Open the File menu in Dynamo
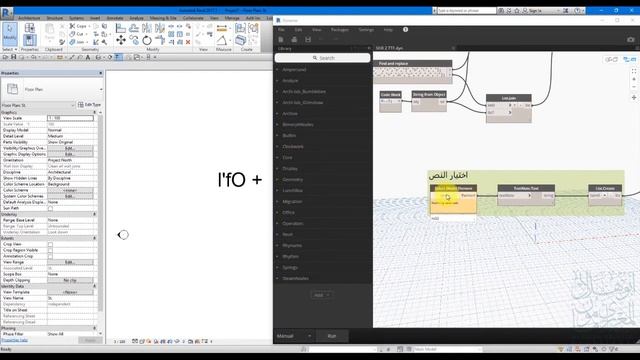The height and width of the screenshot is (360, 640). 281,30
